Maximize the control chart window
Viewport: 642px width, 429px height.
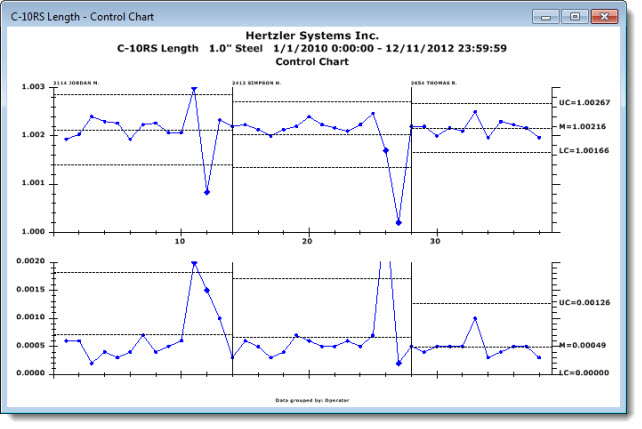click(574, 16)
